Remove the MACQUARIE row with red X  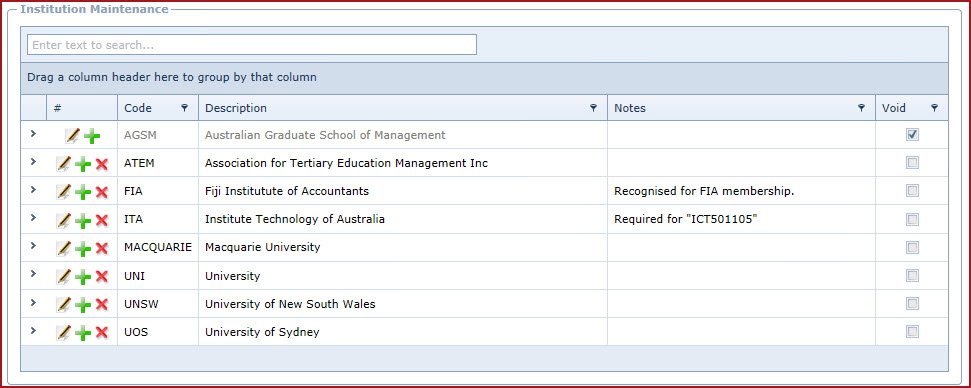tap(102, 249)
